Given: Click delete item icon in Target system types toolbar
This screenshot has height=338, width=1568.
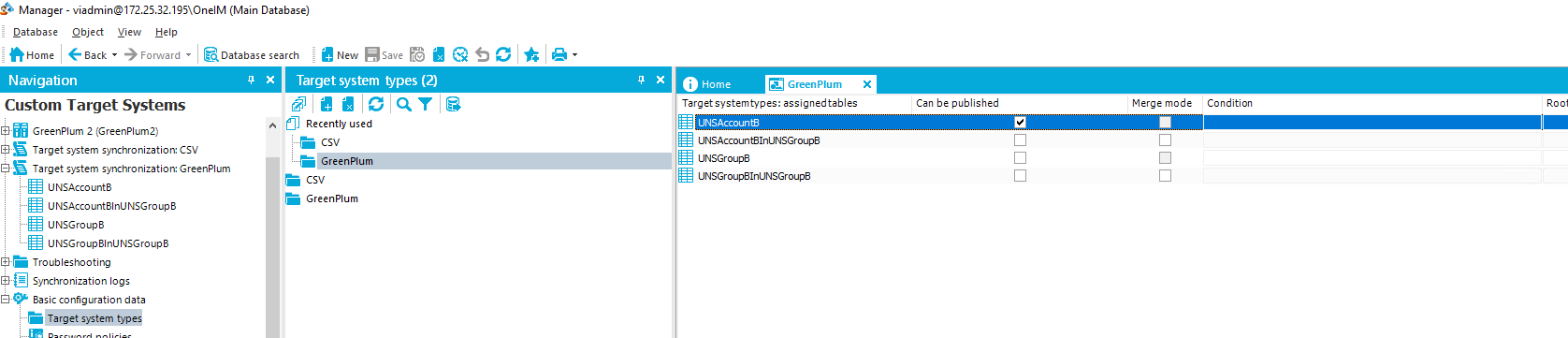Looking at the screenshot, I should coord(348,104).
